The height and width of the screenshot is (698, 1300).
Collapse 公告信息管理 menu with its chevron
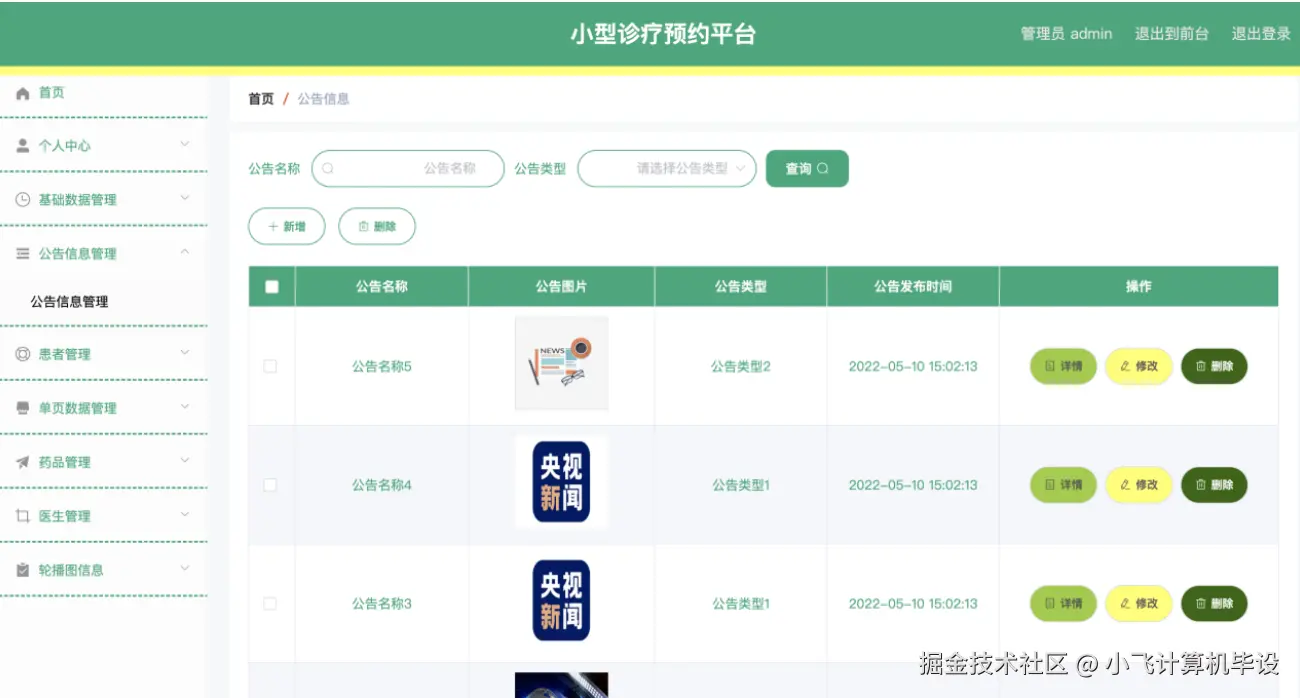point(185,253)
